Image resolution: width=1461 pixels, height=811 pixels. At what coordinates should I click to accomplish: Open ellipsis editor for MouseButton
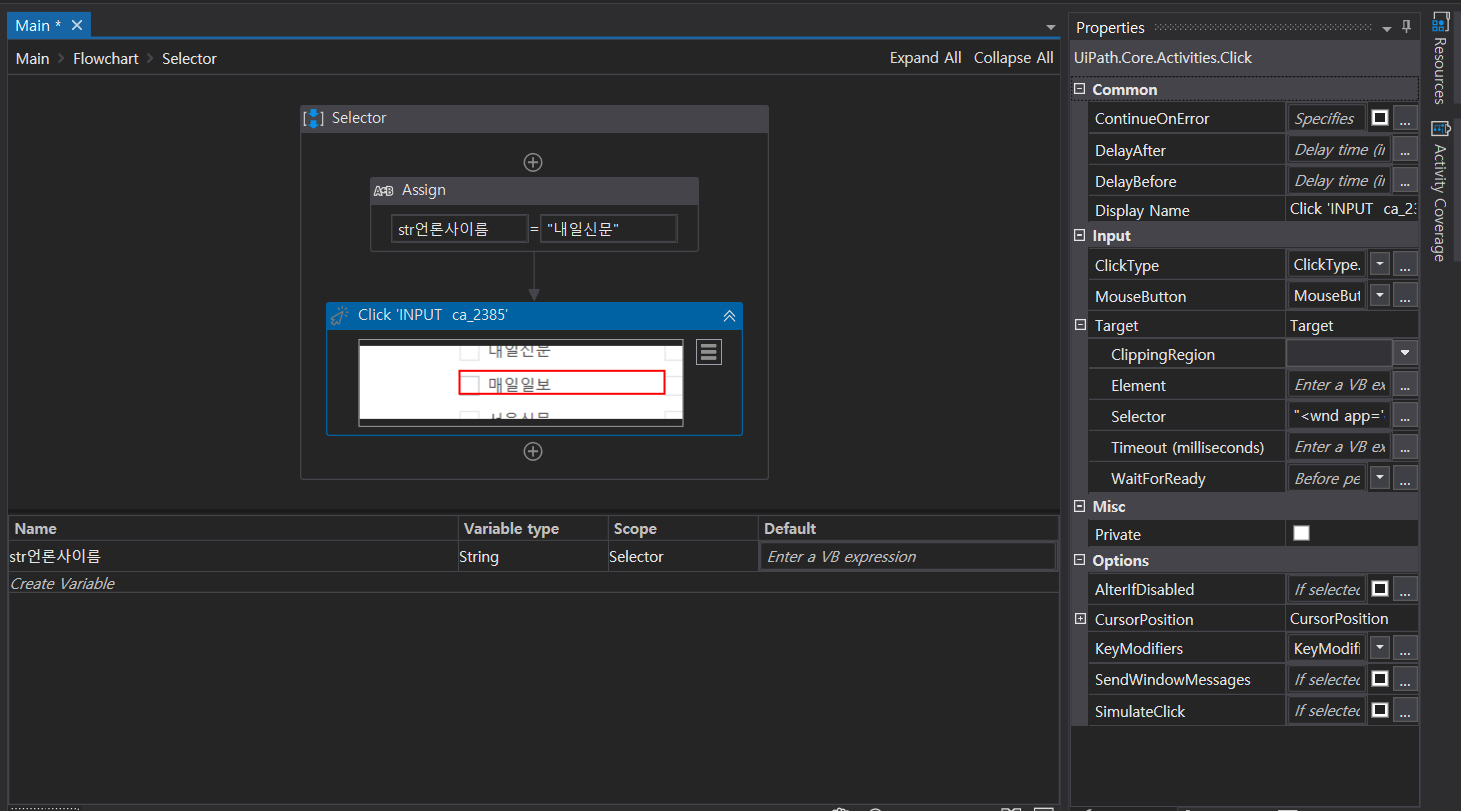pos(1405,295)
